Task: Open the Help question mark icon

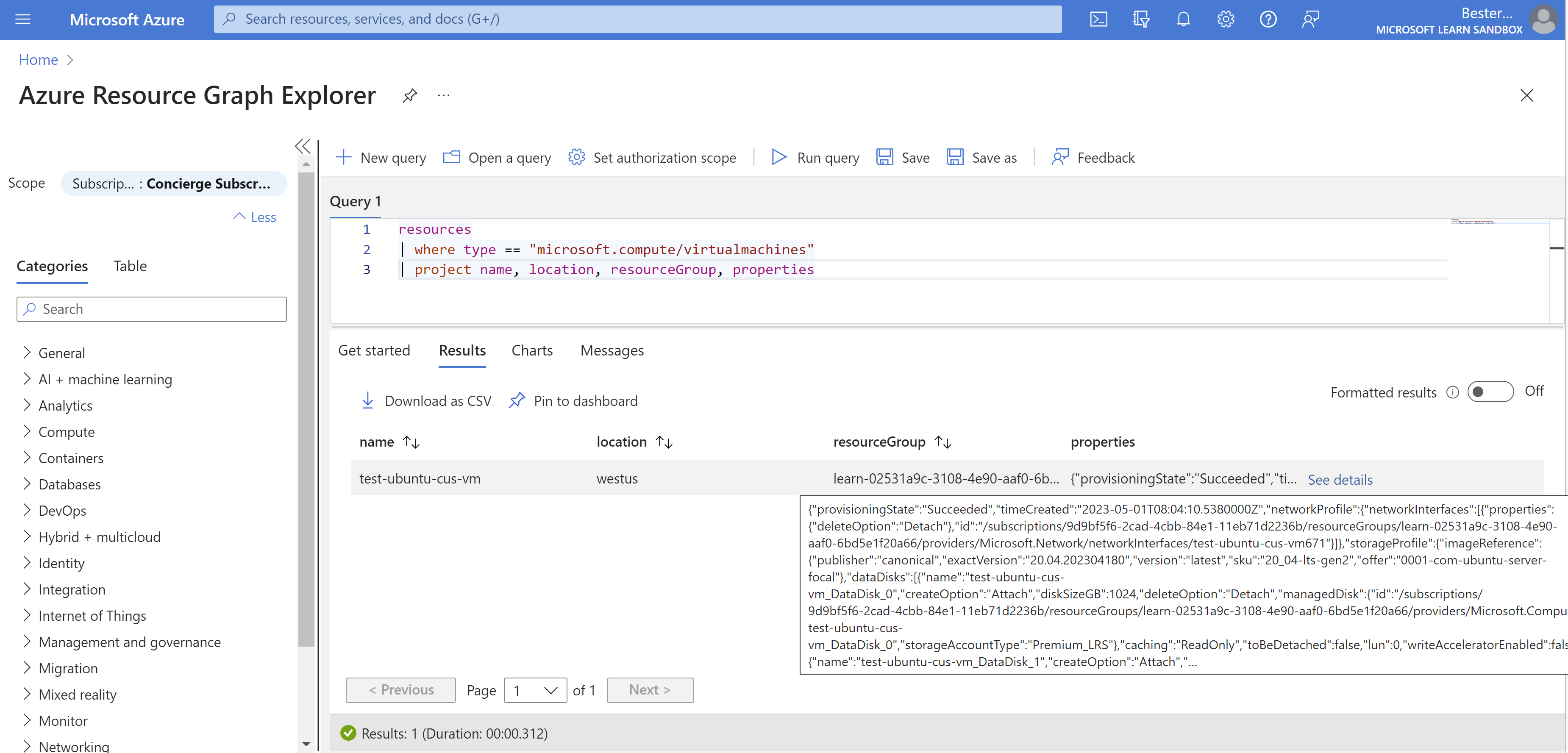Action: point(1268,19)
